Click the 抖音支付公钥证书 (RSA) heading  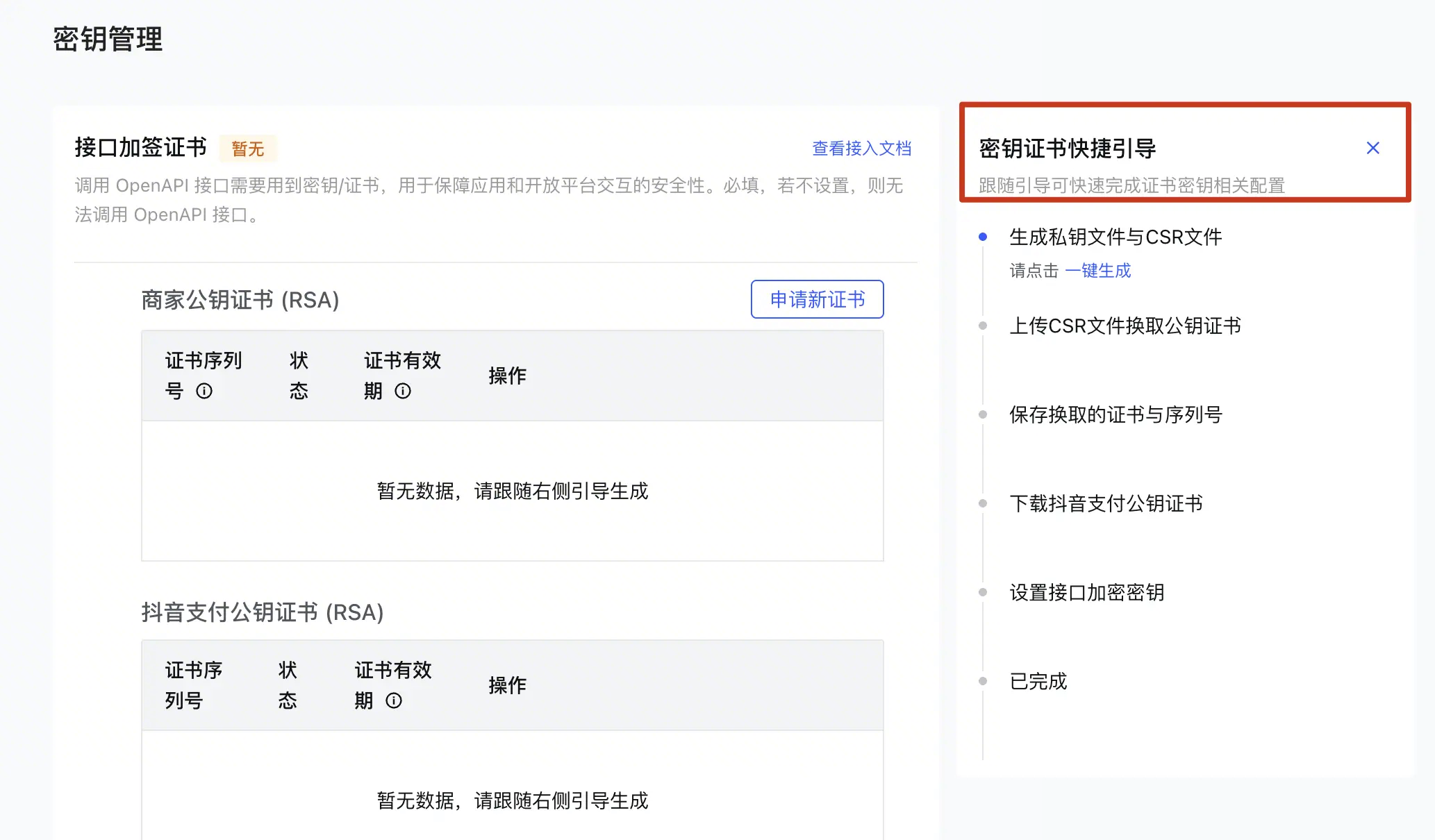click(263, 612)
